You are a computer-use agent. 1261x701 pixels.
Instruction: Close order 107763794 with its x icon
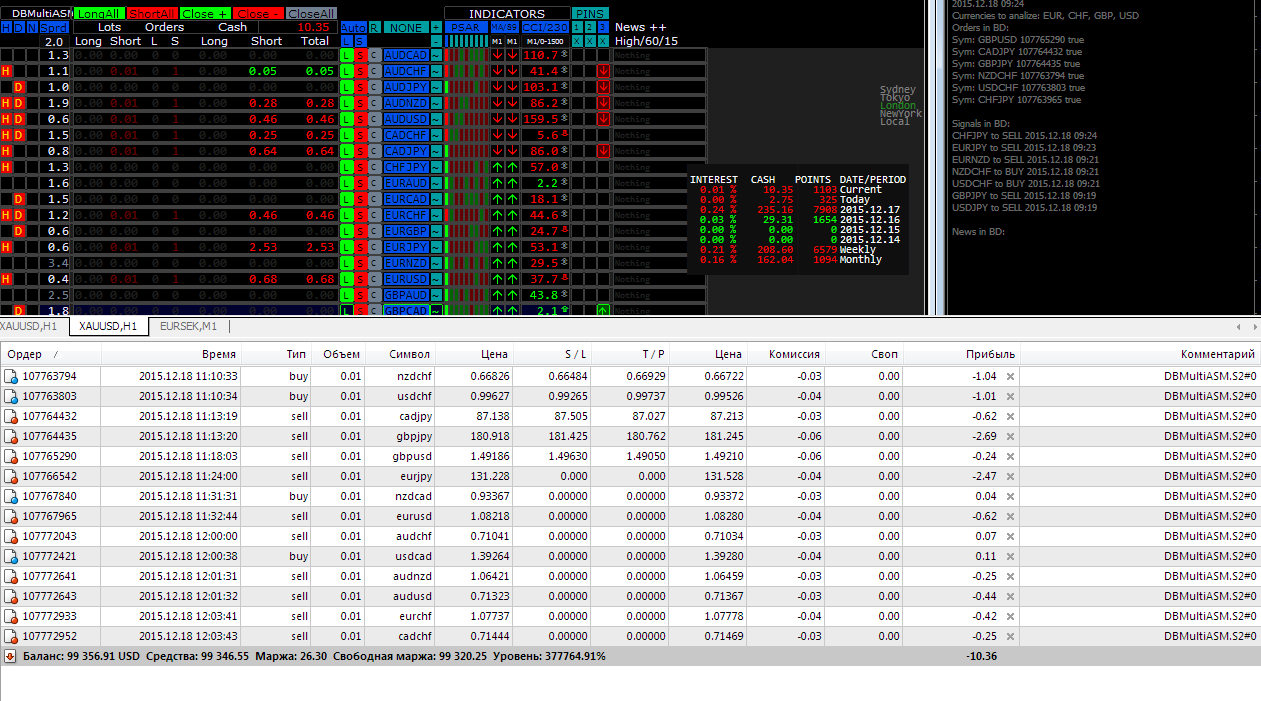tap(1010, 376)
